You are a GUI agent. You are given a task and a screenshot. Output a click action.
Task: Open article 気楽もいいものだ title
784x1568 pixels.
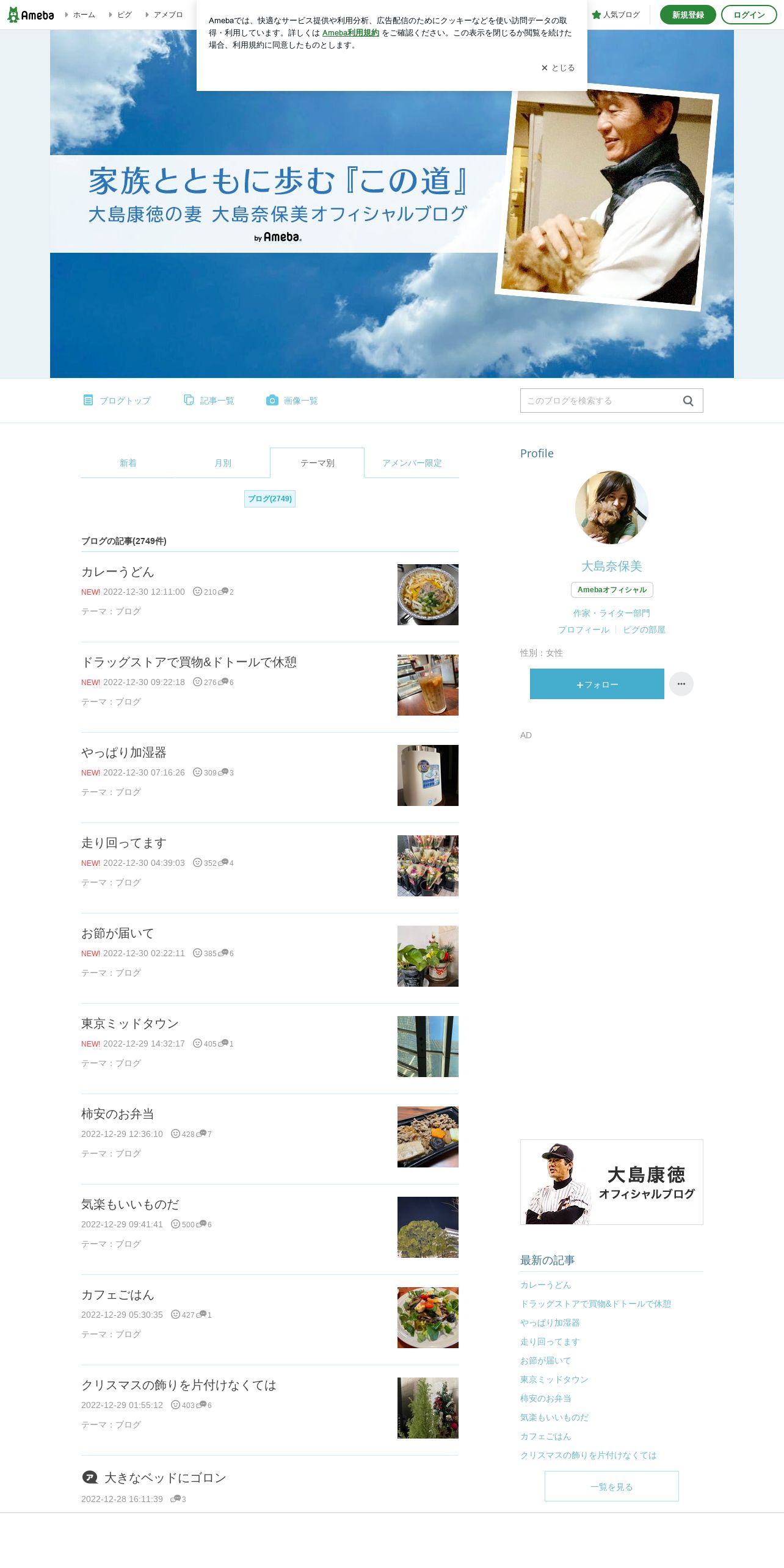(130, 1204)
